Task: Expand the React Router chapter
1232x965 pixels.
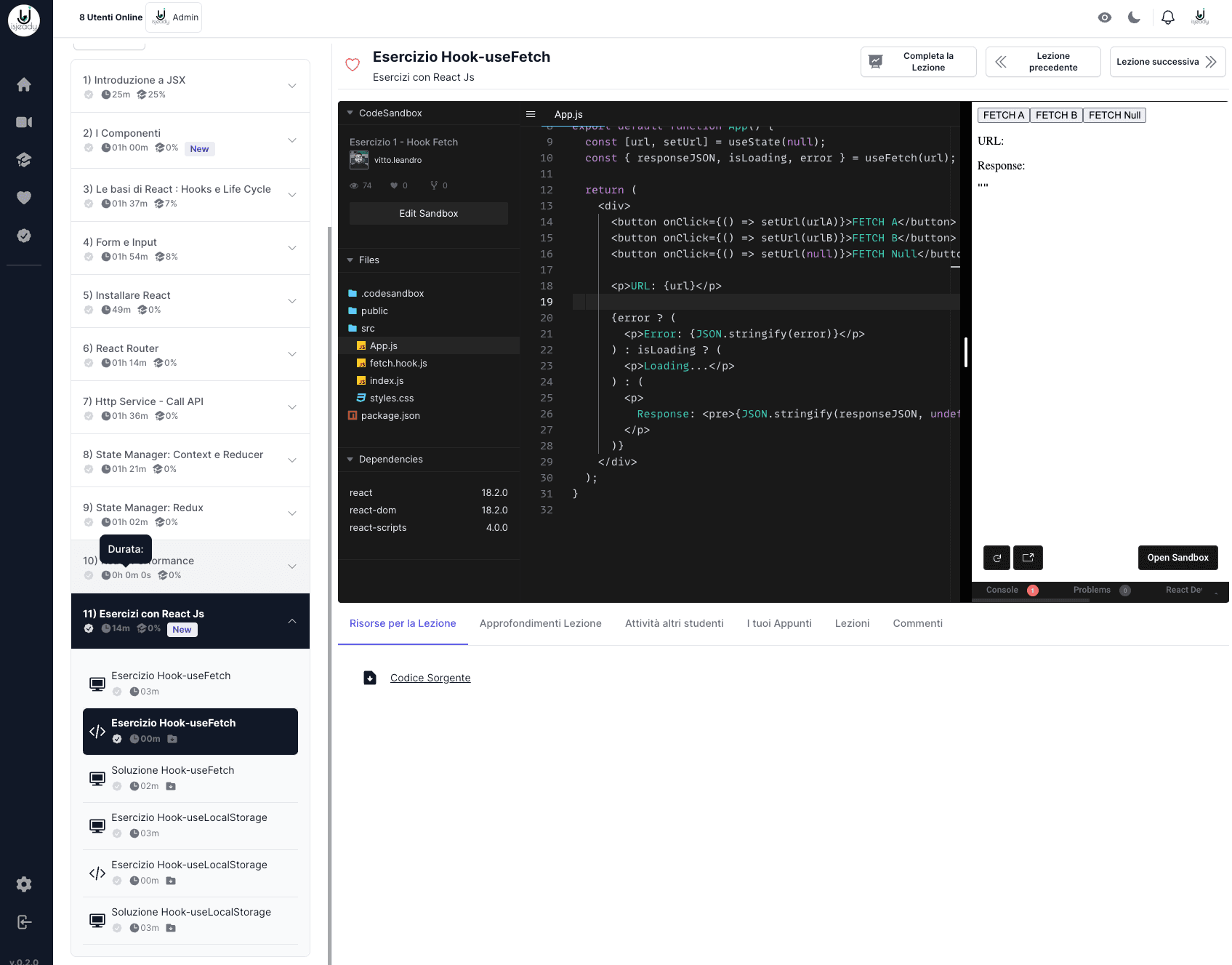Action: (x=292, y=354)
